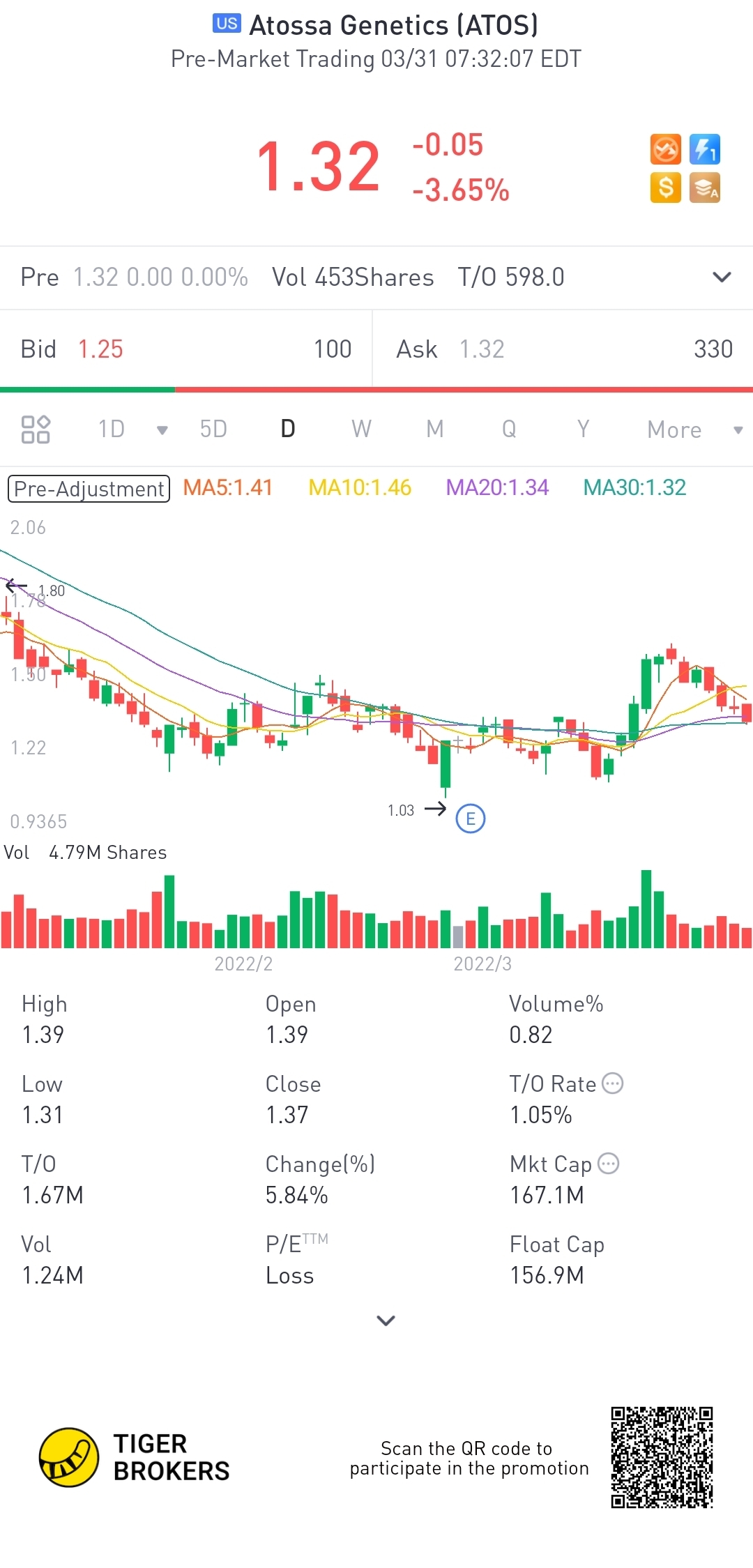Tap the bid/ask ratio bar
The image size is (753, 1568).
376,390
